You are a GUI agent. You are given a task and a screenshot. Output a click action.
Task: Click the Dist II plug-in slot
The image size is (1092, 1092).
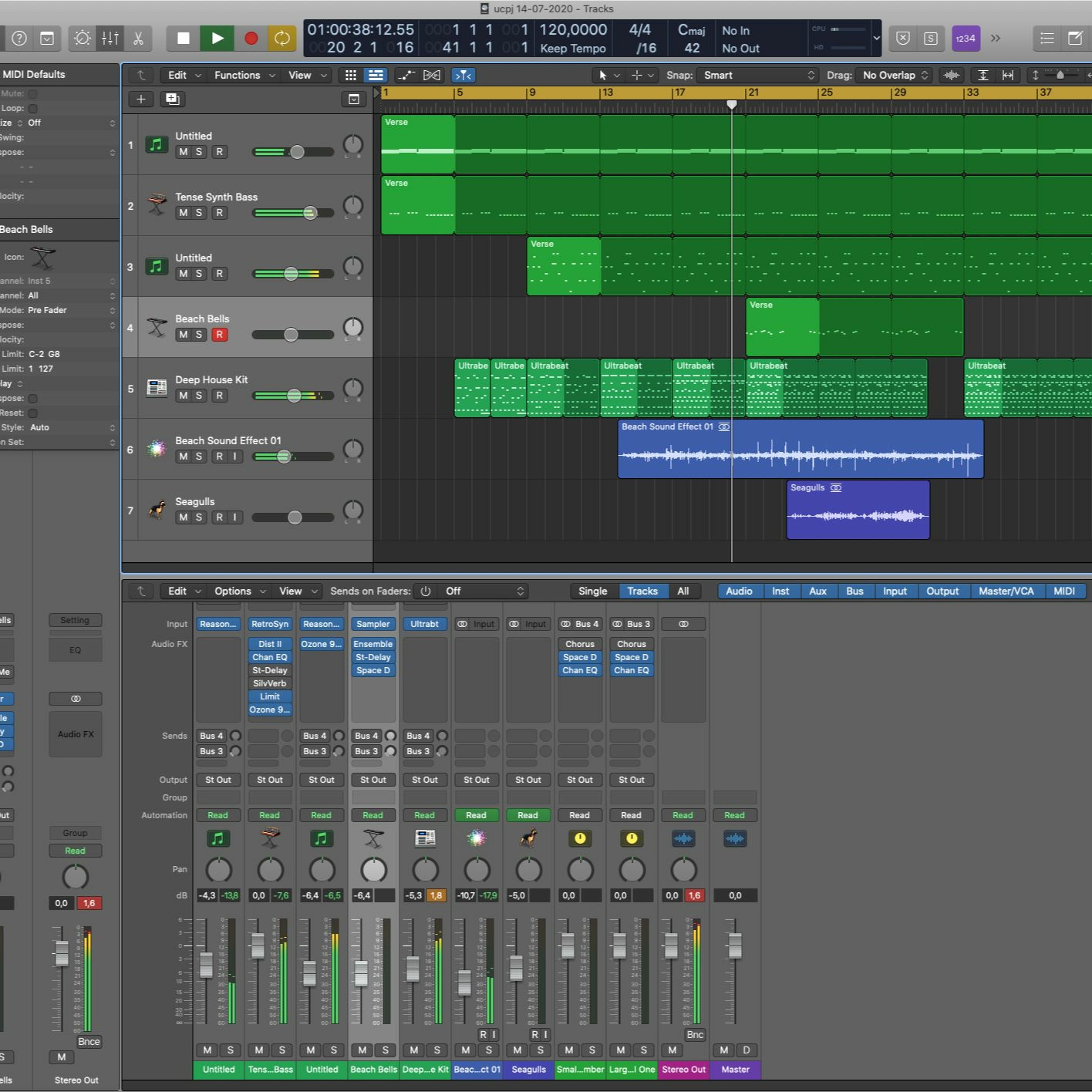click(270, 644)
